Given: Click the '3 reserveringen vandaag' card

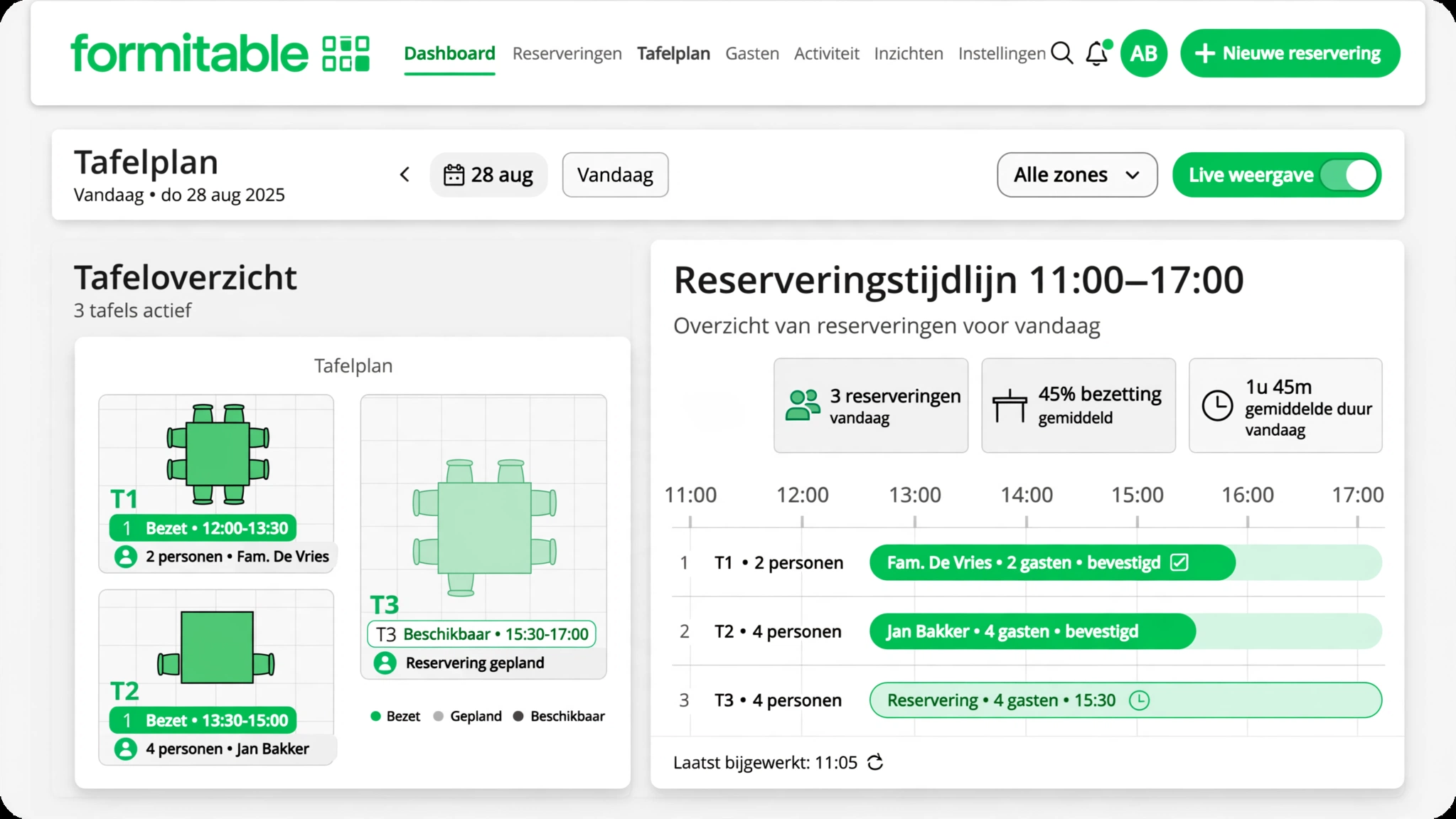Looking at the screenshot, I should (x=871, y=405).
